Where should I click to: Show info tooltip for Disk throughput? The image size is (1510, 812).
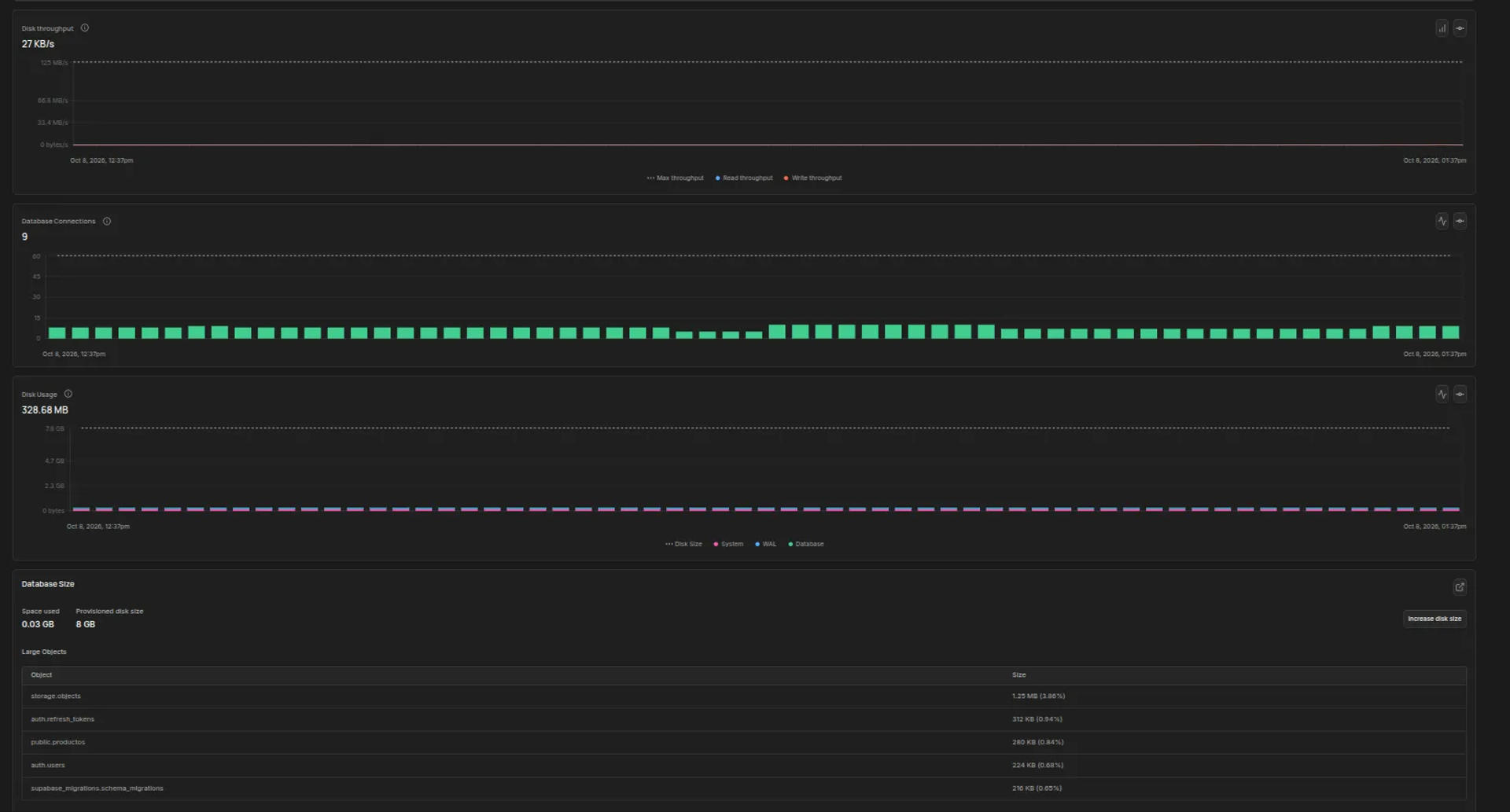coord(85,28)
